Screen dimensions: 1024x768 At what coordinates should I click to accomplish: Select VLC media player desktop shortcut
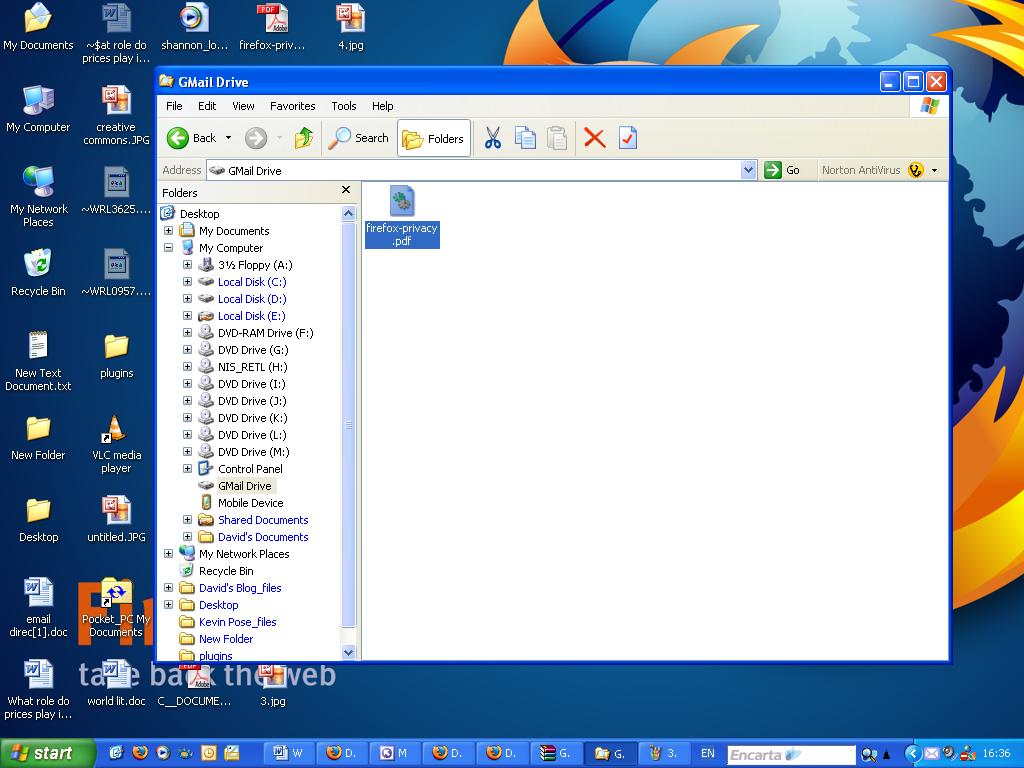tap(116, 444)
